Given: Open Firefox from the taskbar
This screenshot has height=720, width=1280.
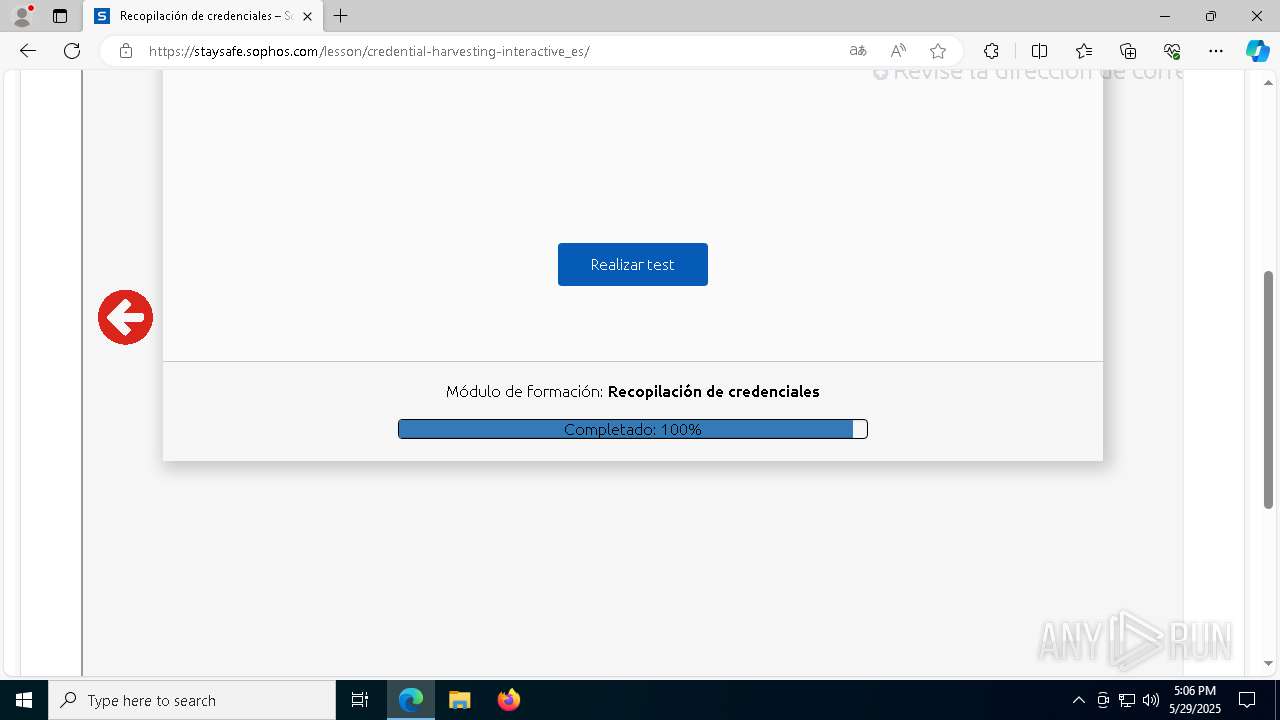Looking at the screenshot, I should coord(508,700).
